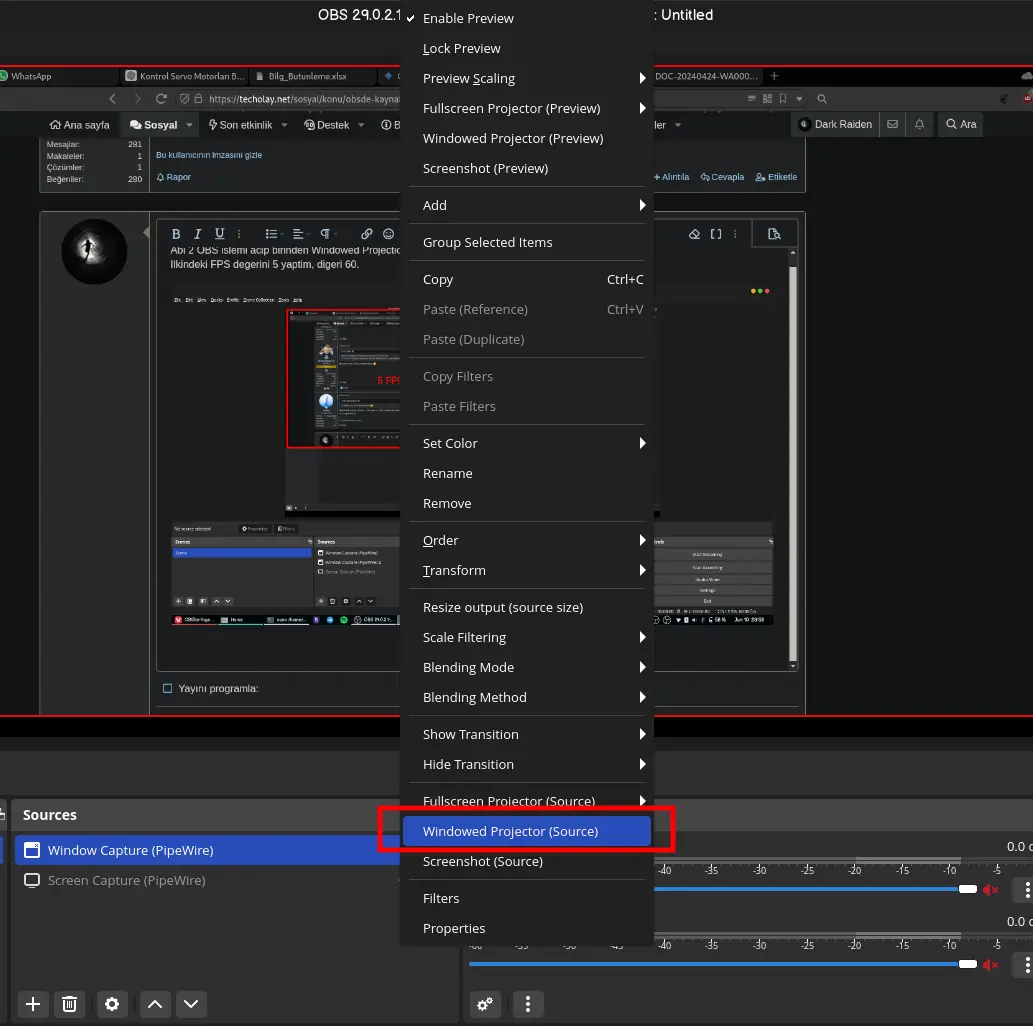Open Properties from the context menu

(x=526, y=928)
